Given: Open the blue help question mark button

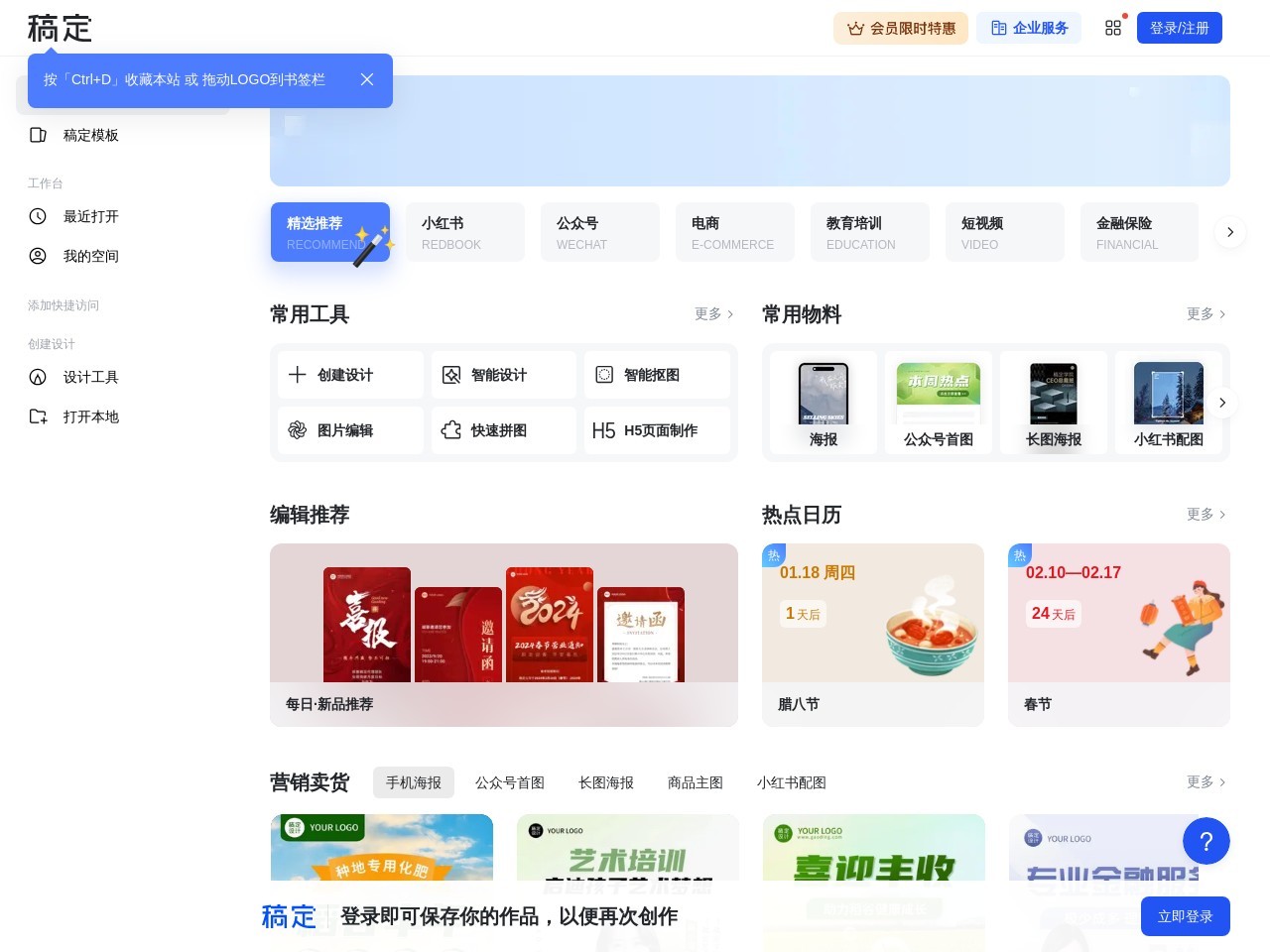Looking at the screenshot, I should coord(1206,842).
